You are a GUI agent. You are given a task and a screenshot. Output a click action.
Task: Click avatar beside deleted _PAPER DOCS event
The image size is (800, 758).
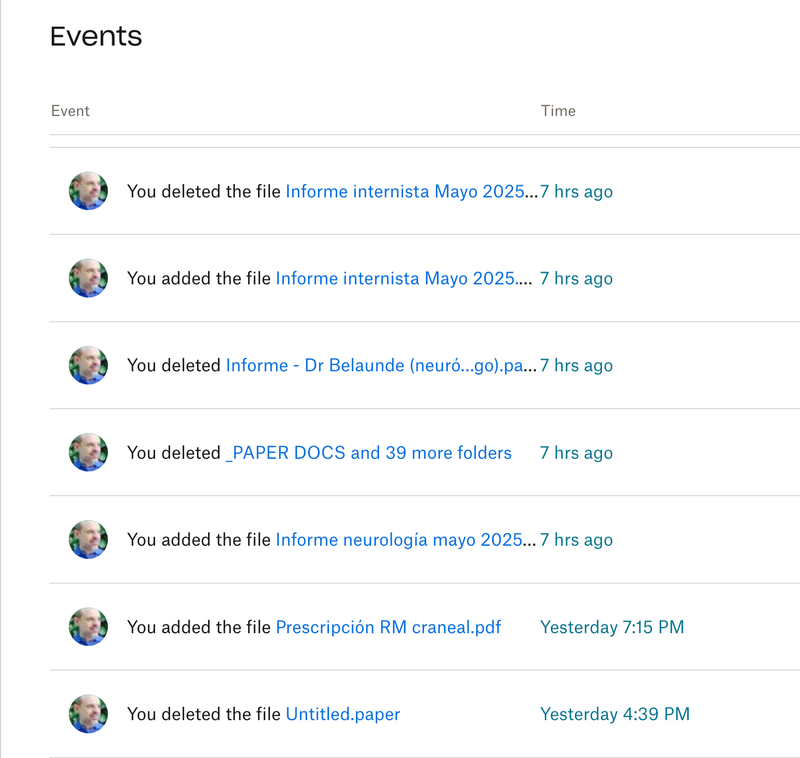pos(88,453)
